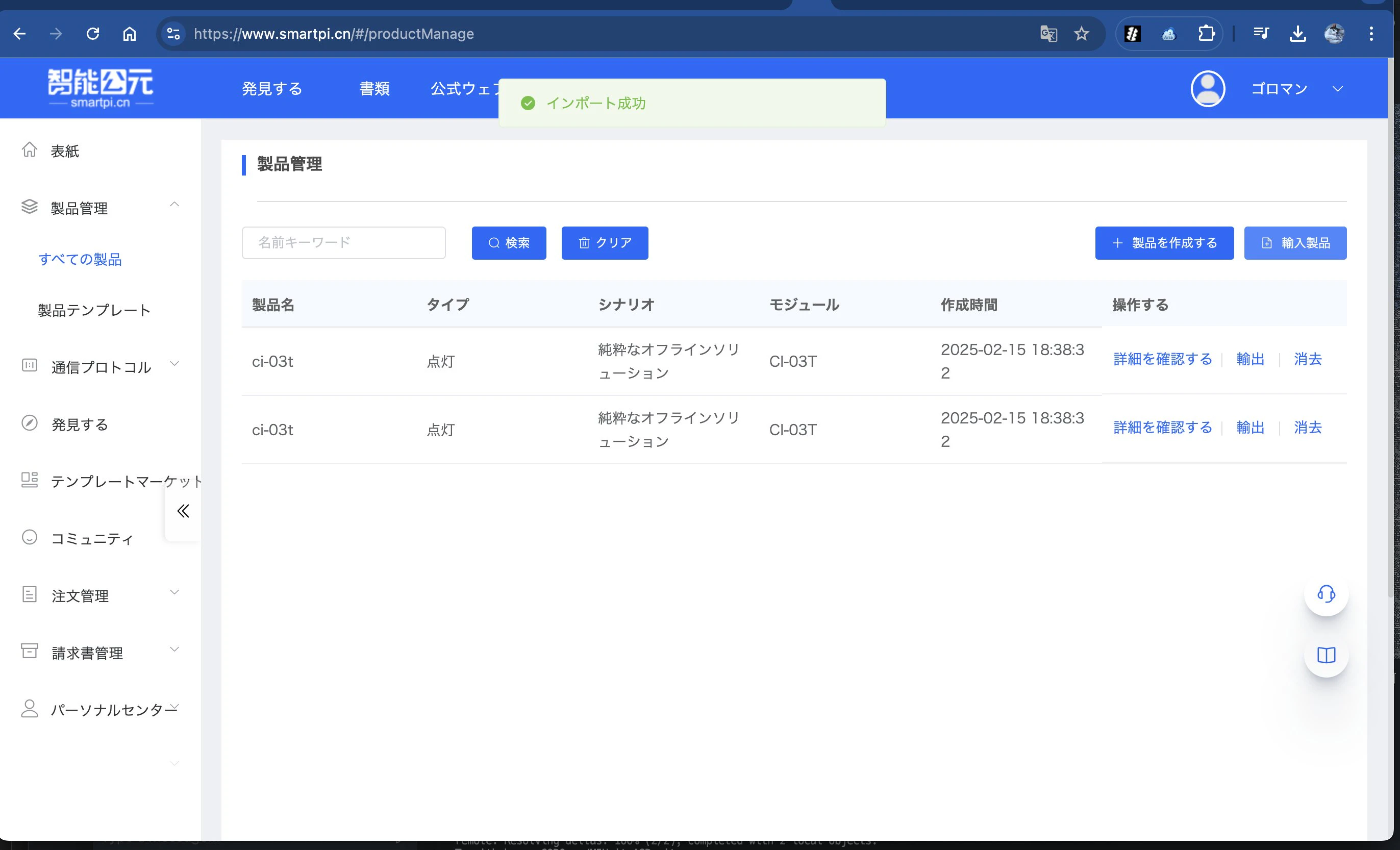The image size is (1400, 850).
Task: Open Chrome three-dot menu
Action: 1371,34
